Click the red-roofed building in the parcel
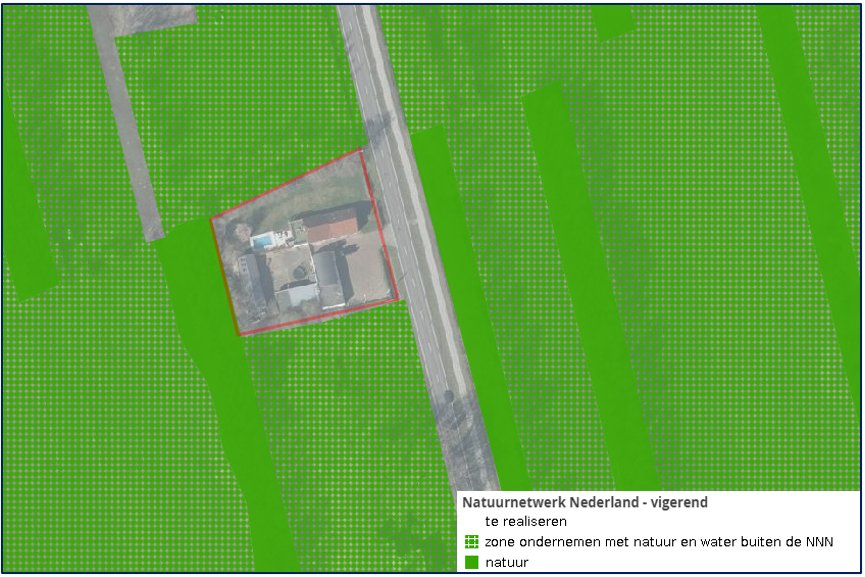The image size is (865, 577). click(x=331, y=225)
